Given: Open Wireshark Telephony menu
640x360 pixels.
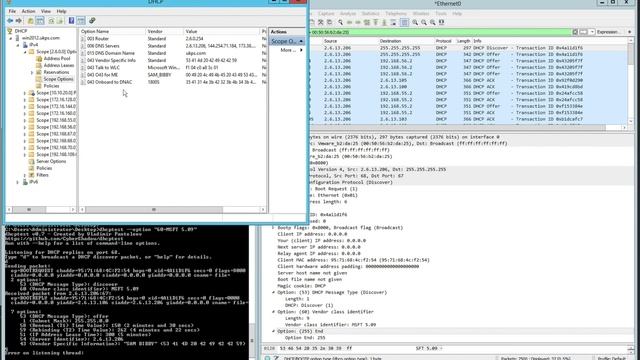Looking at the screenshot, I should point(396,14).
